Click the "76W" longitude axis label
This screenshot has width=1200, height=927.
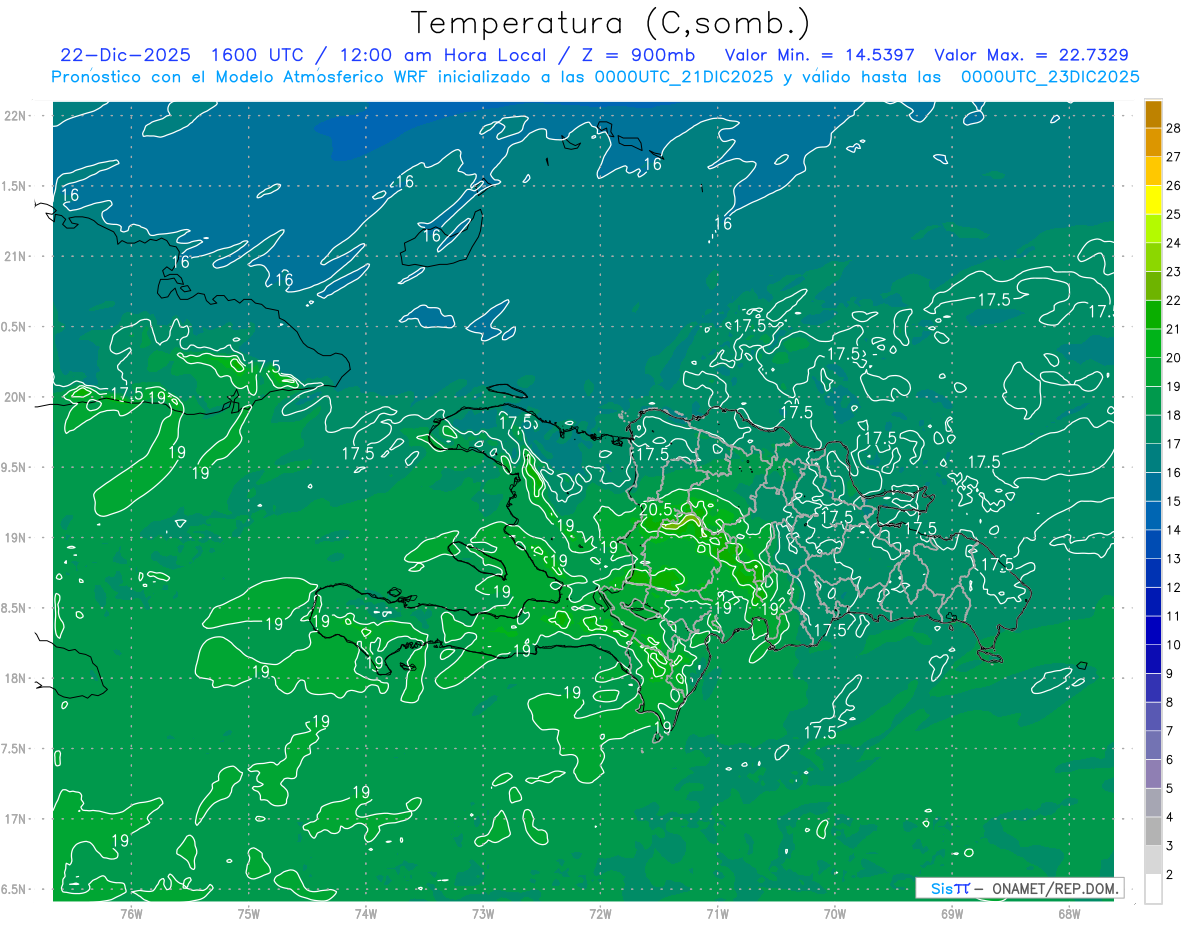(132, 913)
